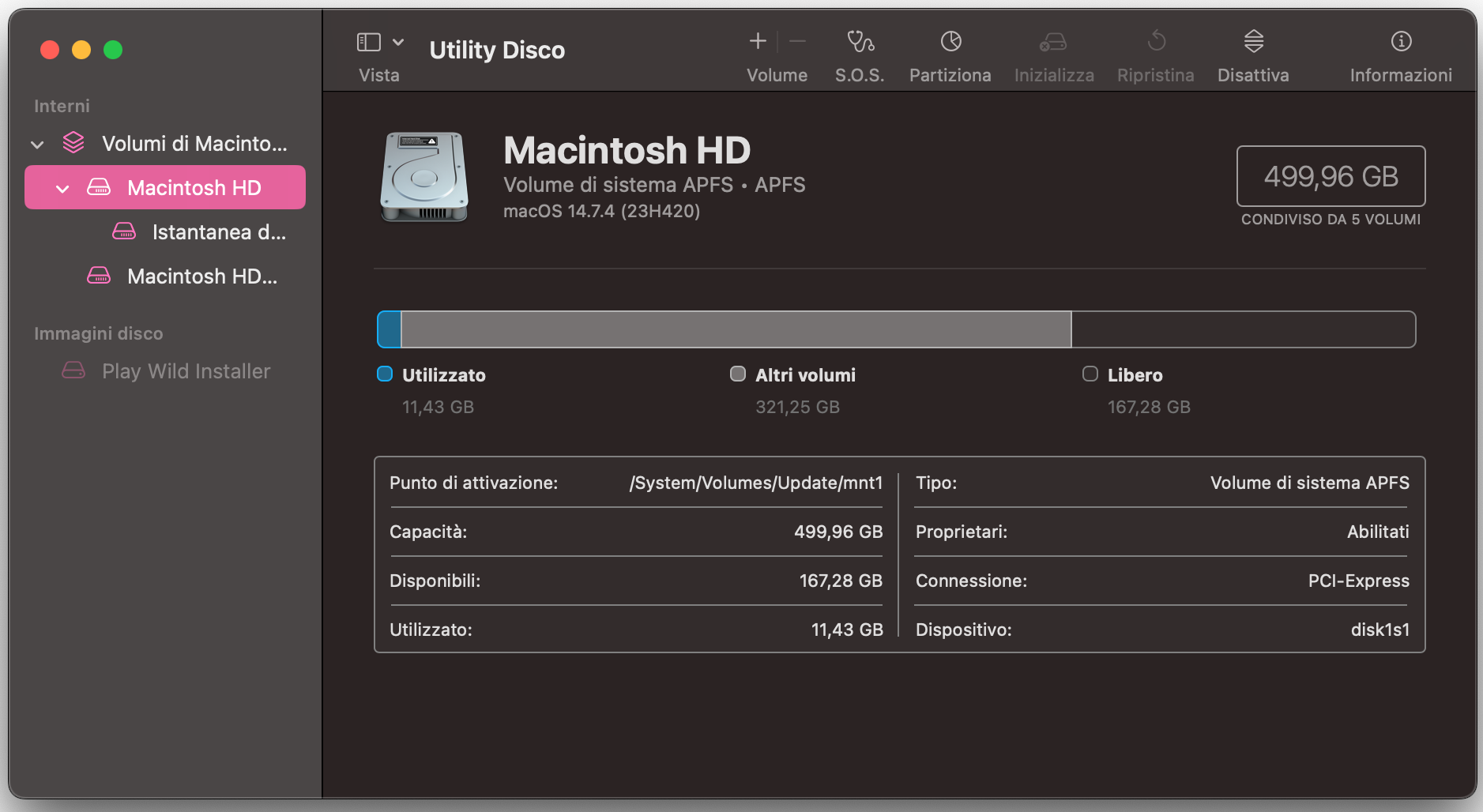Toggle the Utilizzato legend checkbox
The width and height of the screenshot is (1483, 812).
[385, 374]
